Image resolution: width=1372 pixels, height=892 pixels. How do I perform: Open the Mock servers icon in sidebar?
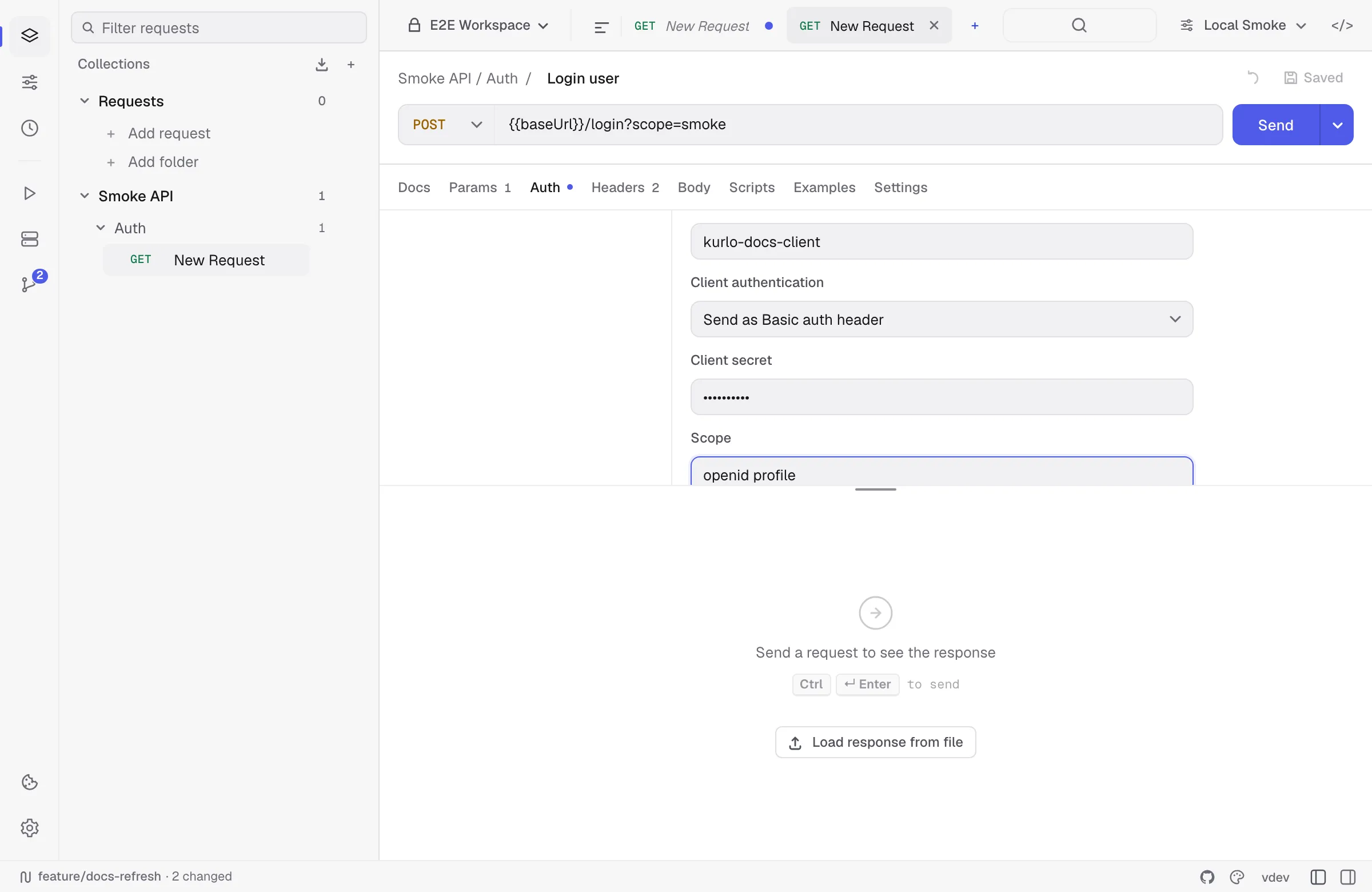(29, 238)
